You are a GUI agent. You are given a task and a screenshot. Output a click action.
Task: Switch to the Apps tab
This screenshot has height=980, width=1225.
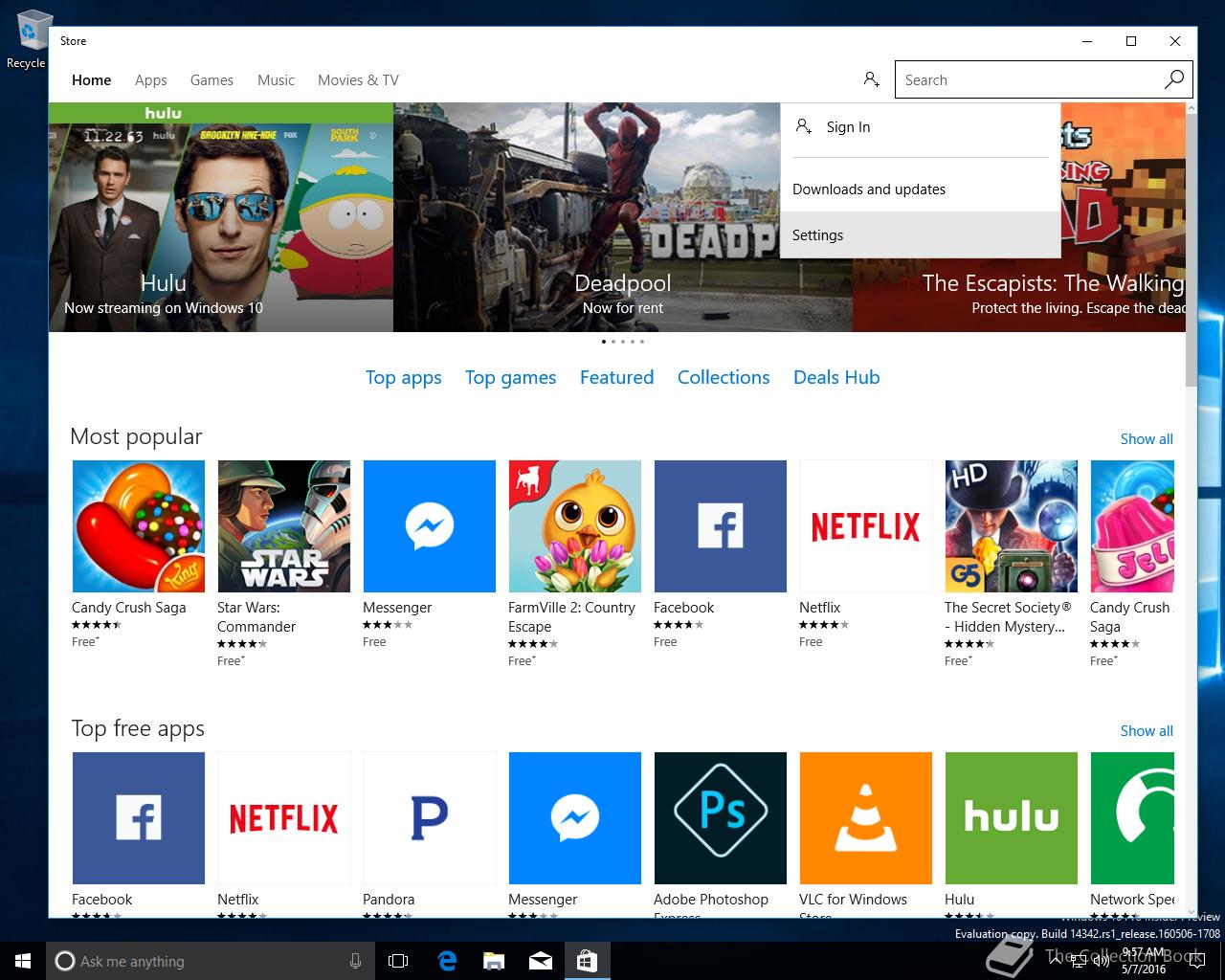tap(151, 80)
